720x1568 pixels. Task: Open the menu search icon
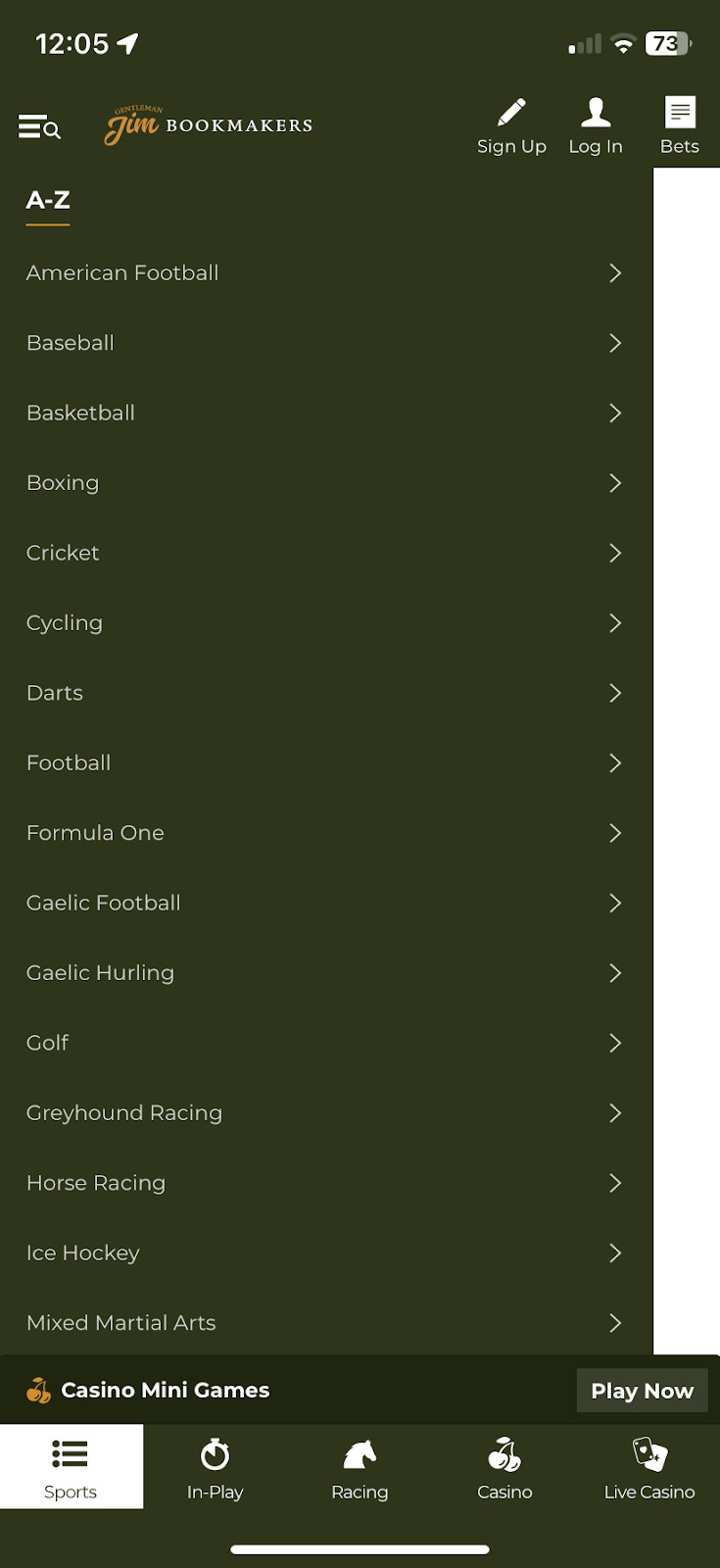pos(39,126)
